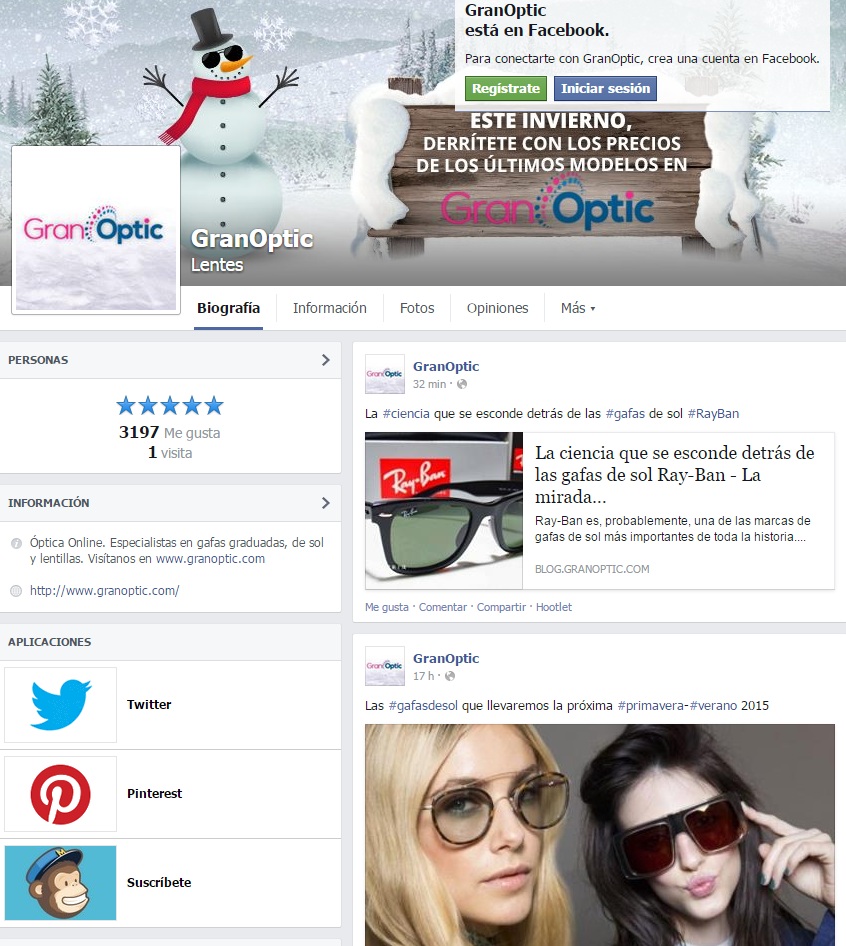
Task: Click the Lentes category under page title
Action: (x=217, y=265)
